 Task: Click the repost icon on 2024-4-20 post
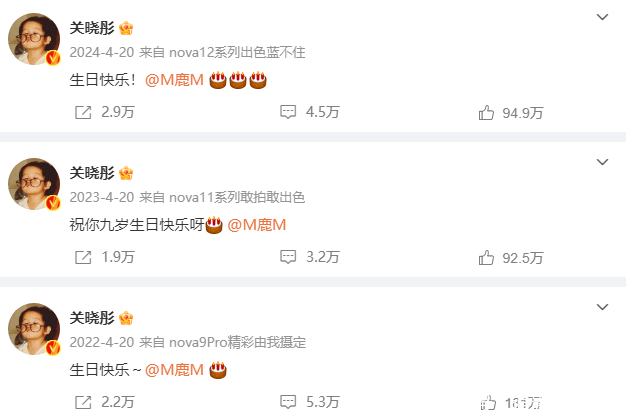pos(83,113)
